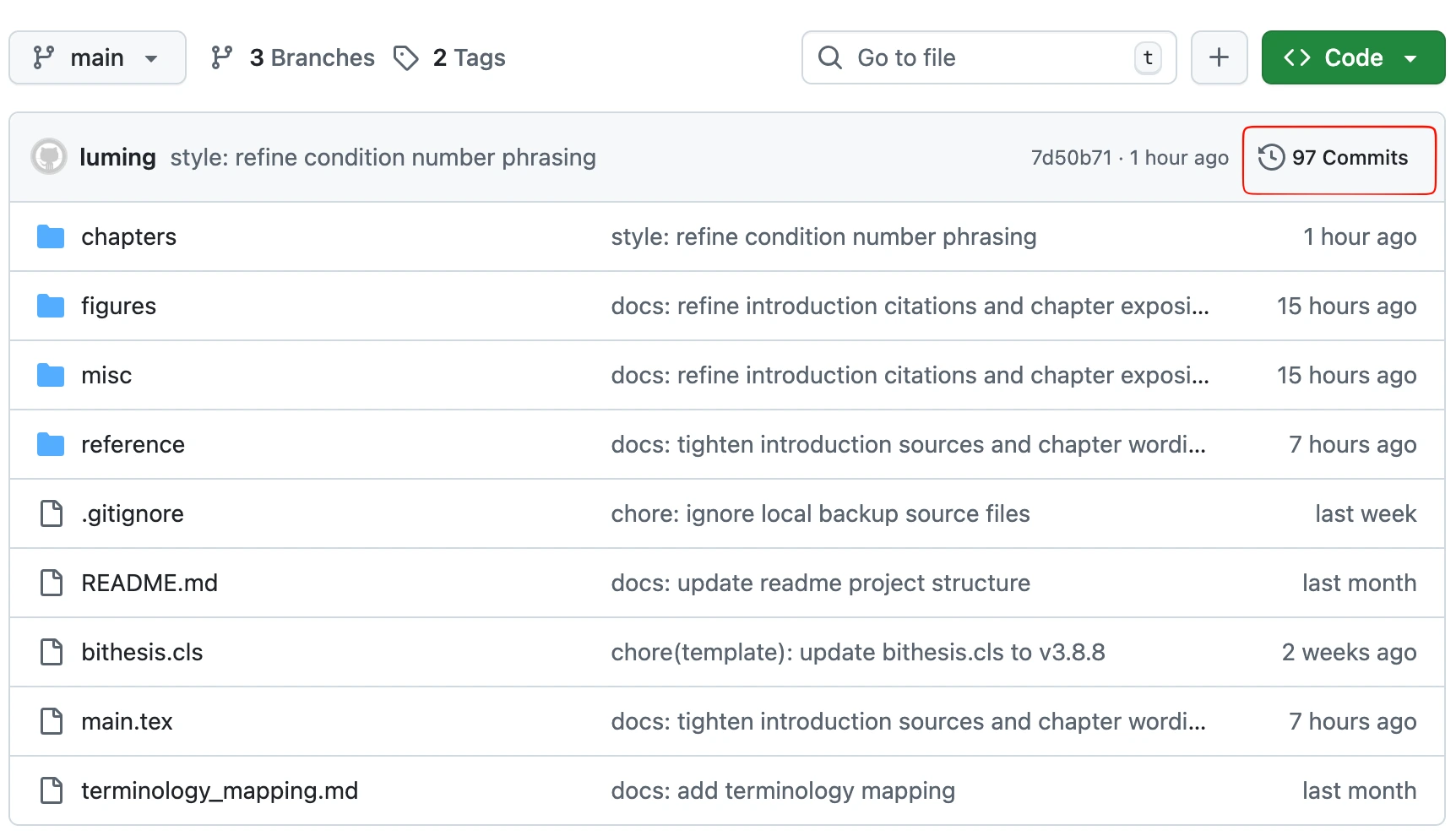Open the bithesis.cls file
The width and height of the screenshot is (1456, 836).
pos(142,652)
